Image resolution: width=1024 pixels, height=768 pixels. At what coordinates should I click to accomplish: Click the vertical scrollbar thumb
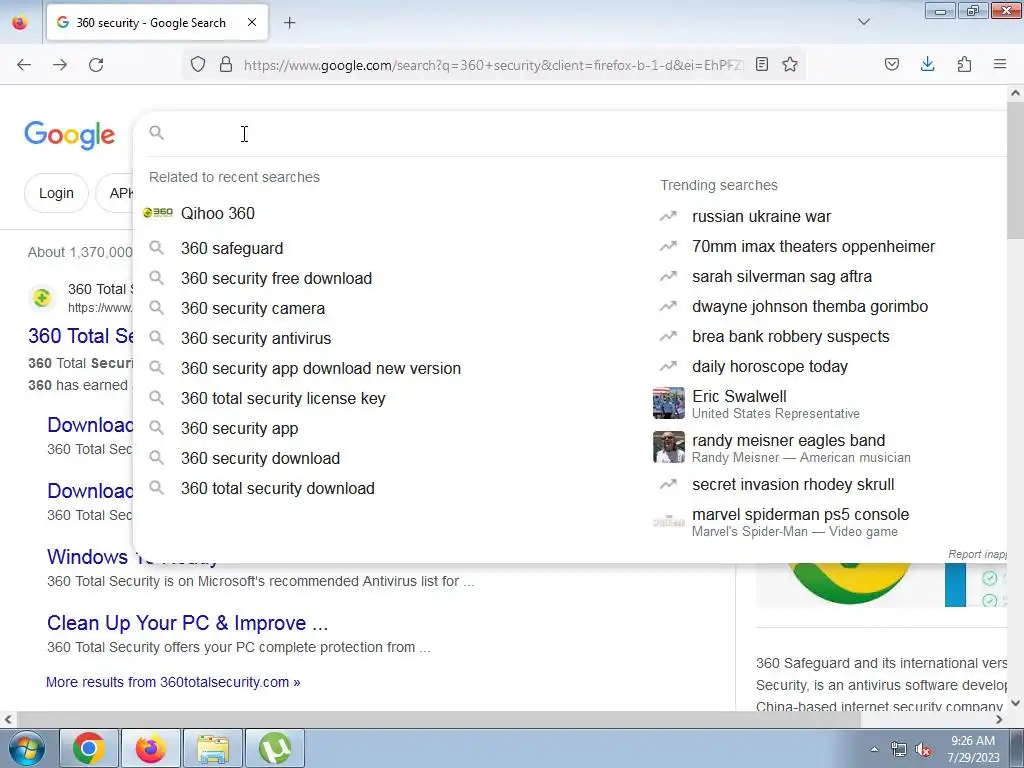[1015, 171]
